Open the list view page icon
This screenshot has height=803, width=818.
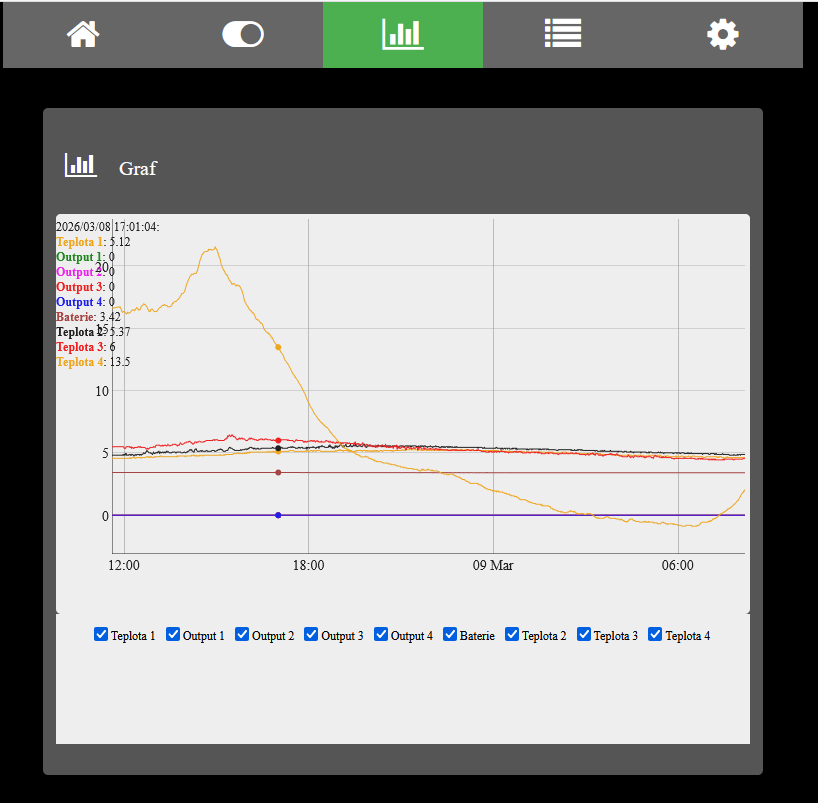pyautogui.click(x=562, y=35)
